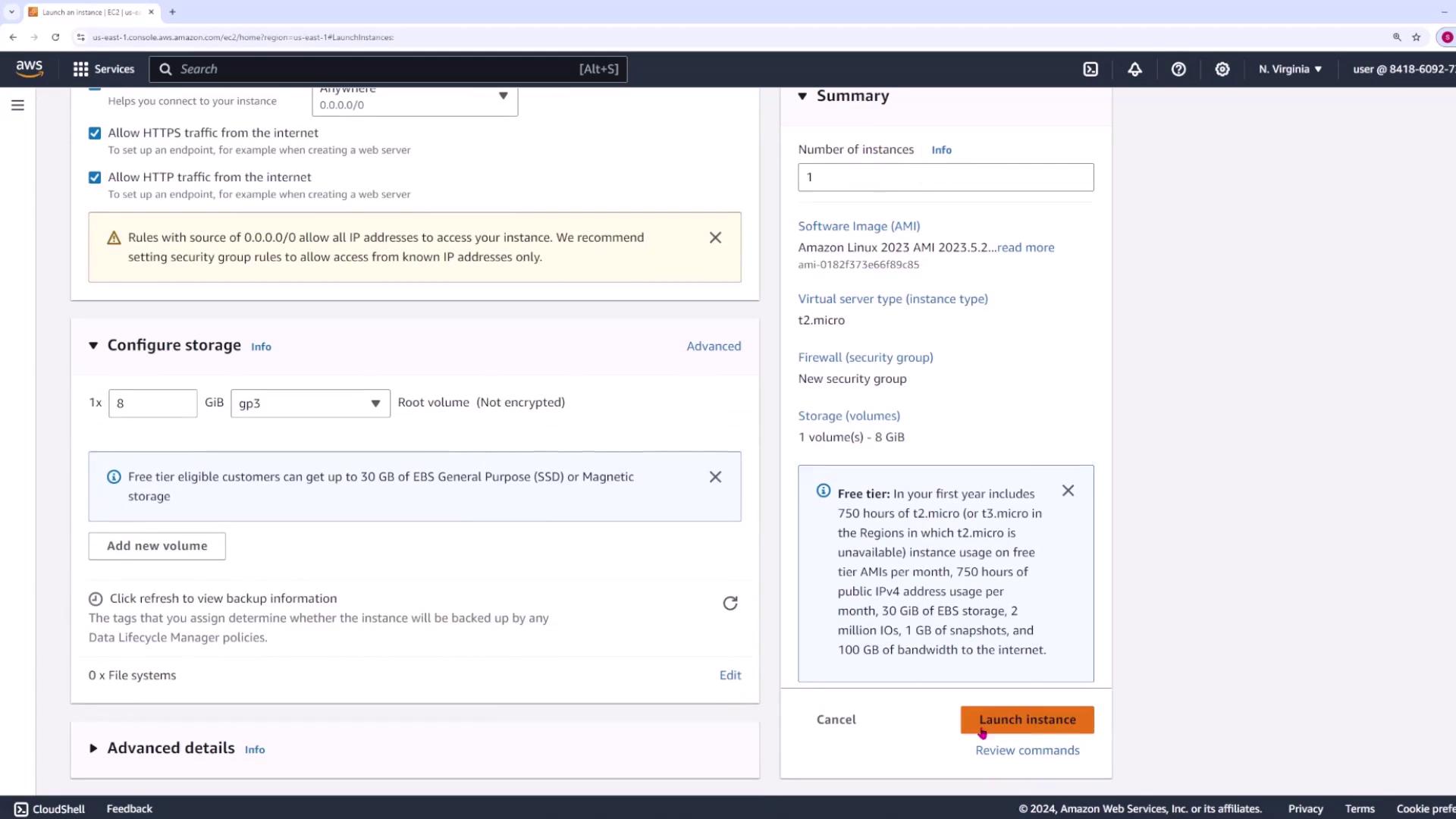The height and width of the screenshot is (819, 1456).
Task: Open the notifications bell icon
Action: pos(1134,69)
